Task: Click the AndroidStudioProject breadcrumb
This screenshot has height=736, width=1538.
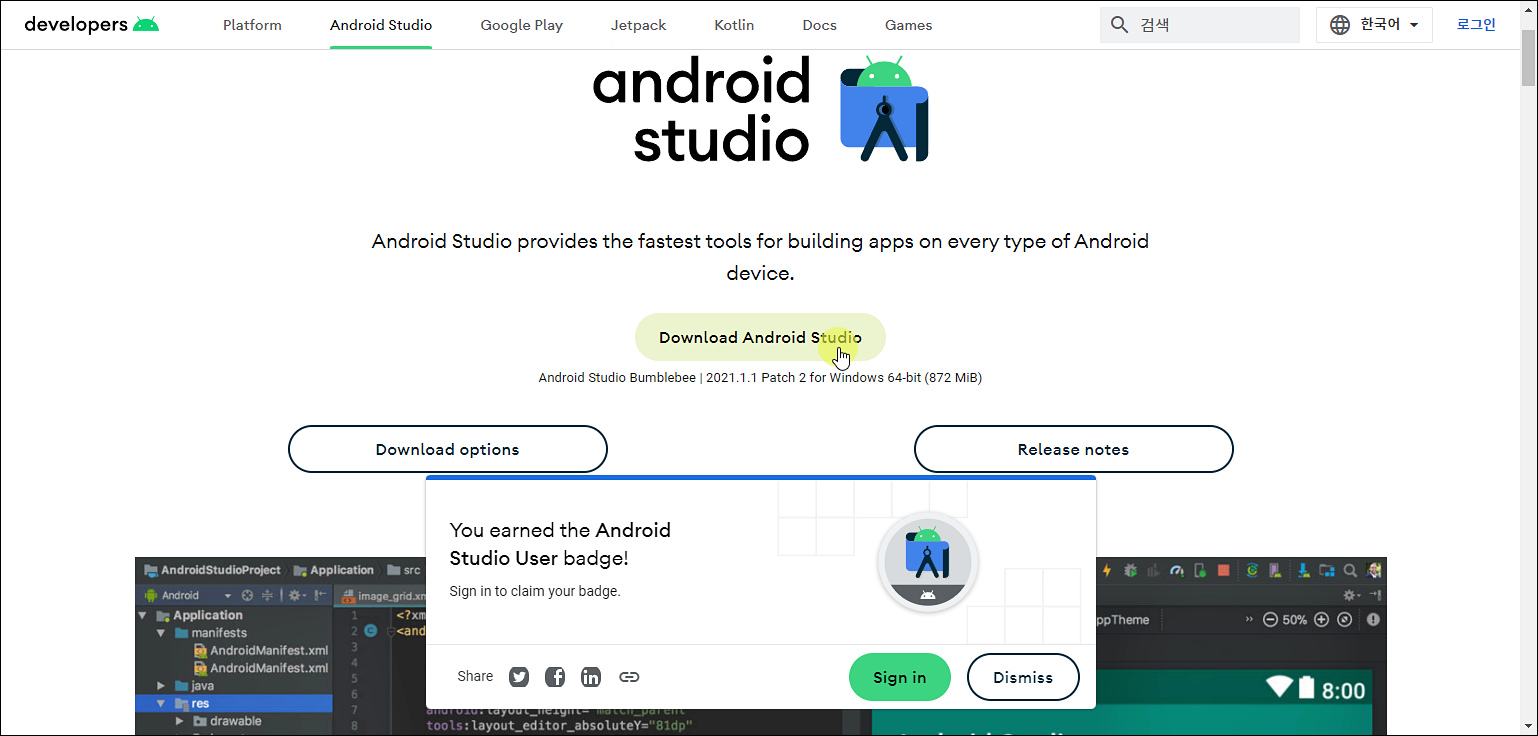Action: coord(213,570)
